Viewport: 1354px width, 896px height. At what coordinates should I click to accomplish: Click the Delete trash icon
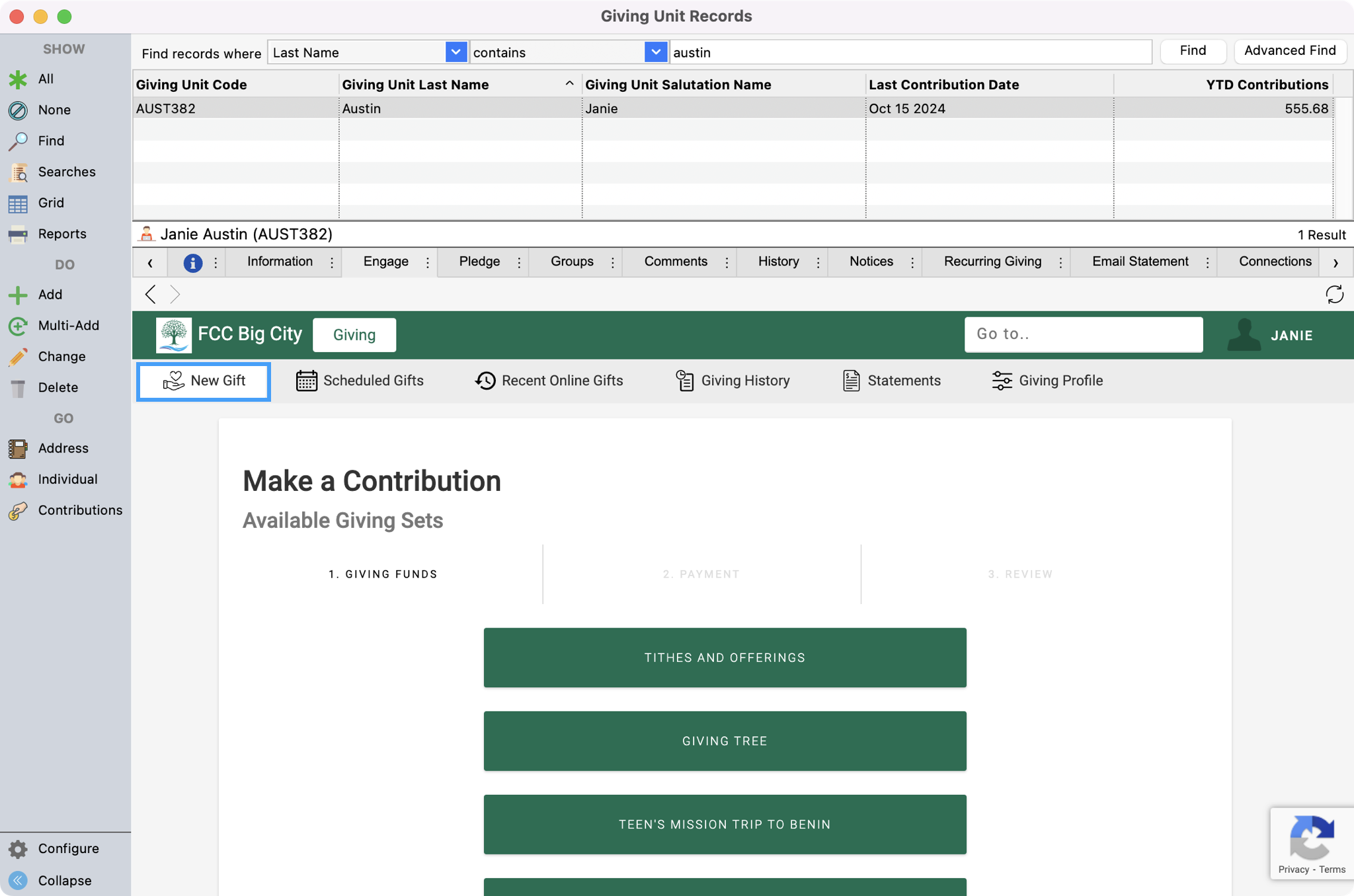tap(18, 388)
